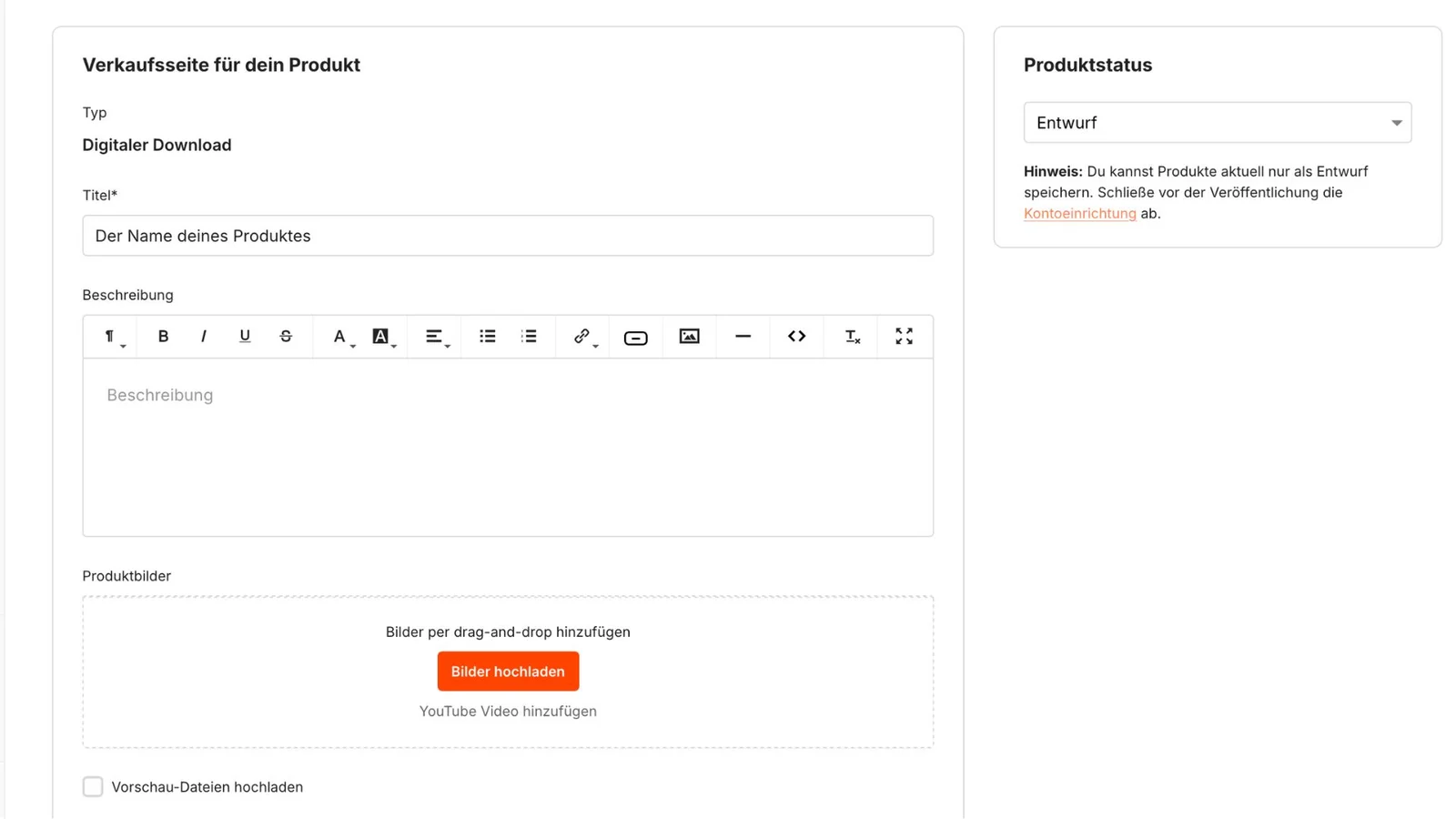
Task: Open the text alignment options
Action: (x=436, y=337)
